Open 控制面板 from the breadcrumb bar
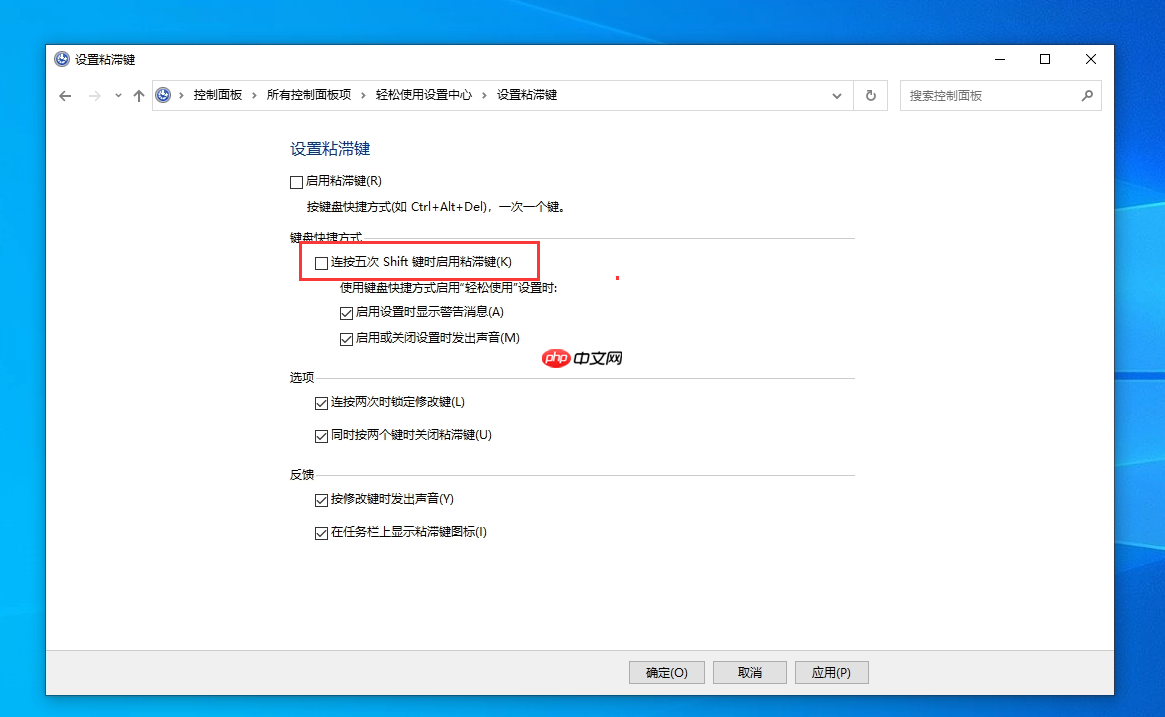1165x717 pixels. (218, 95)
